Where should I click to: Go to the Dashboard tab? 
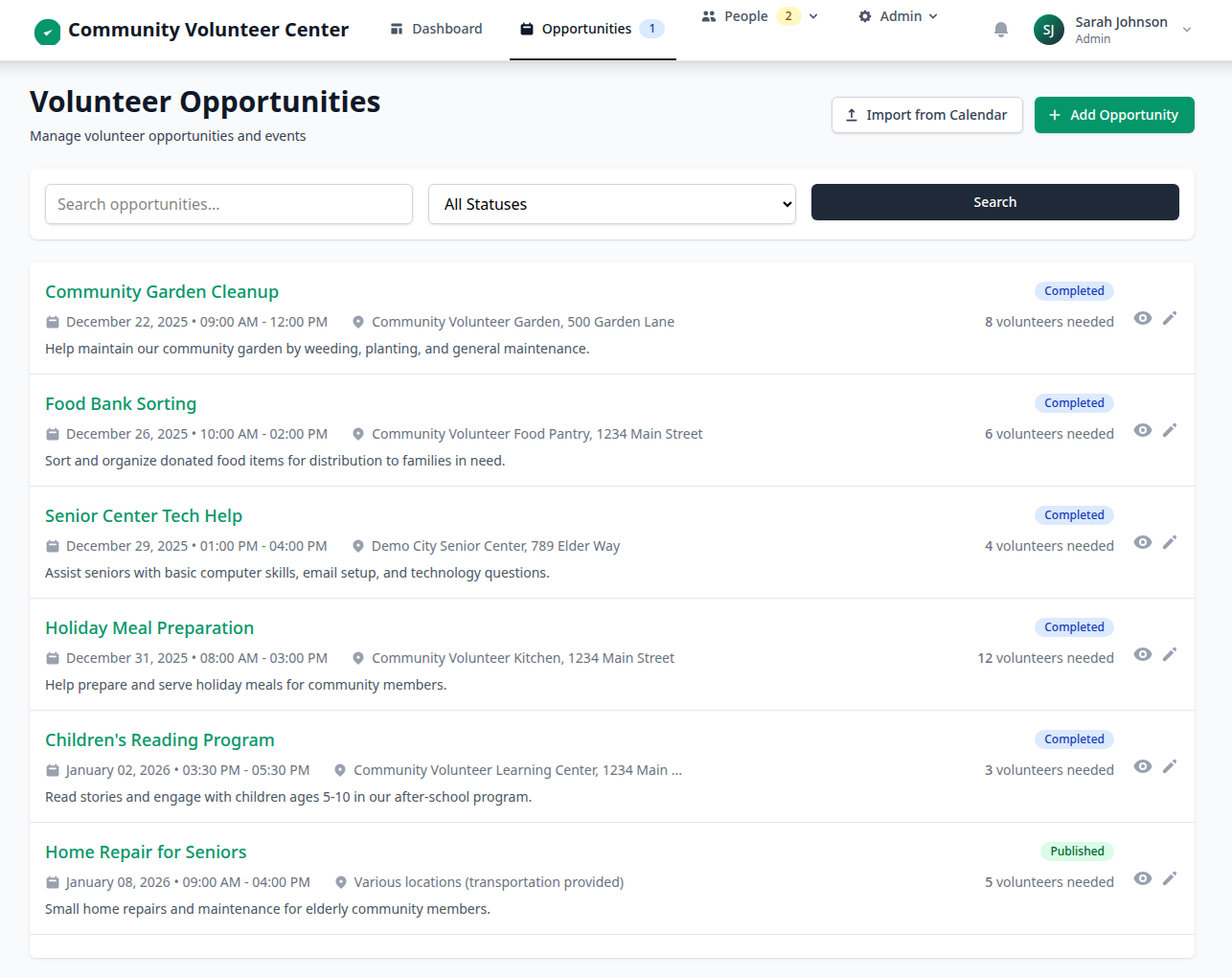tap(436, 30)
